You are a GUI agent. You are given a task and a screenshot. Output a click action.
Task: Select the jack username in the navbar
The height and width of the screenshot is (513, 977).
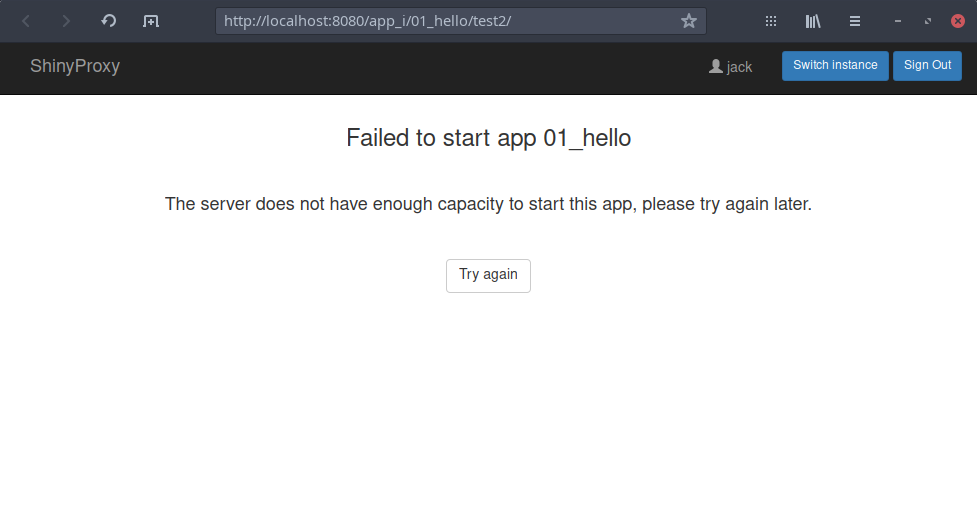point(739,67)
